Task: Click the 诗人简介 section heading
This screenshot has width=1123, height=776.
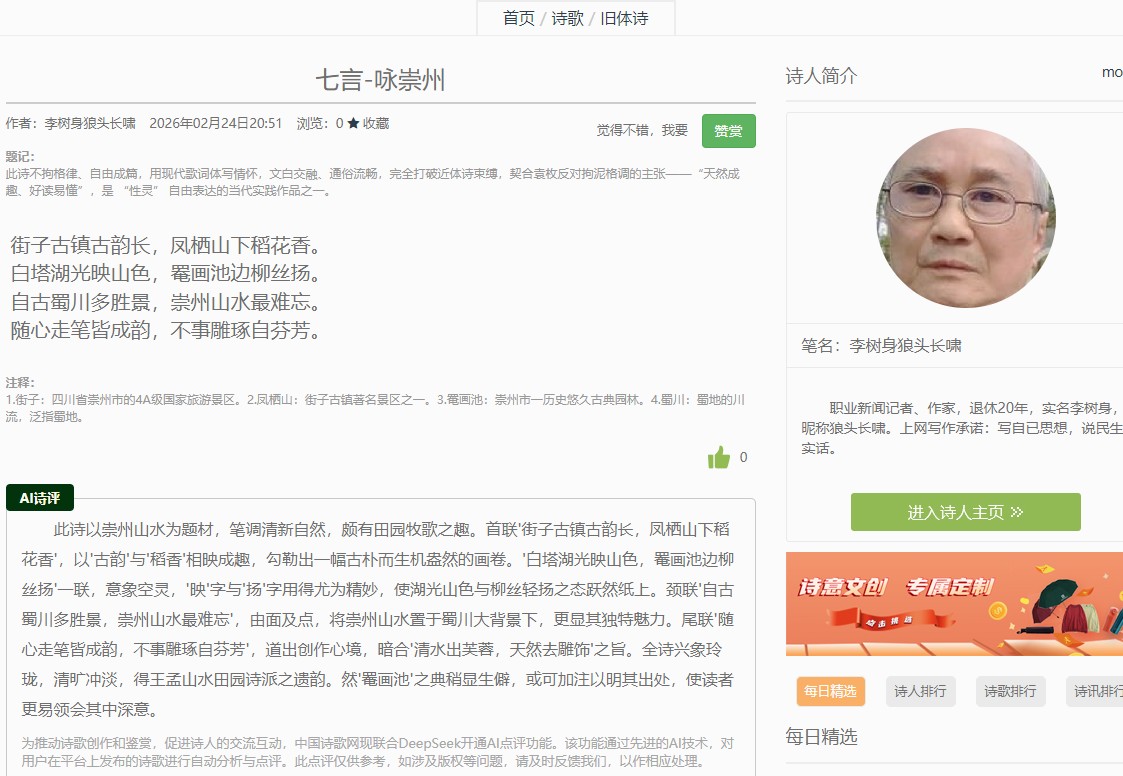Action: point(822,76)
